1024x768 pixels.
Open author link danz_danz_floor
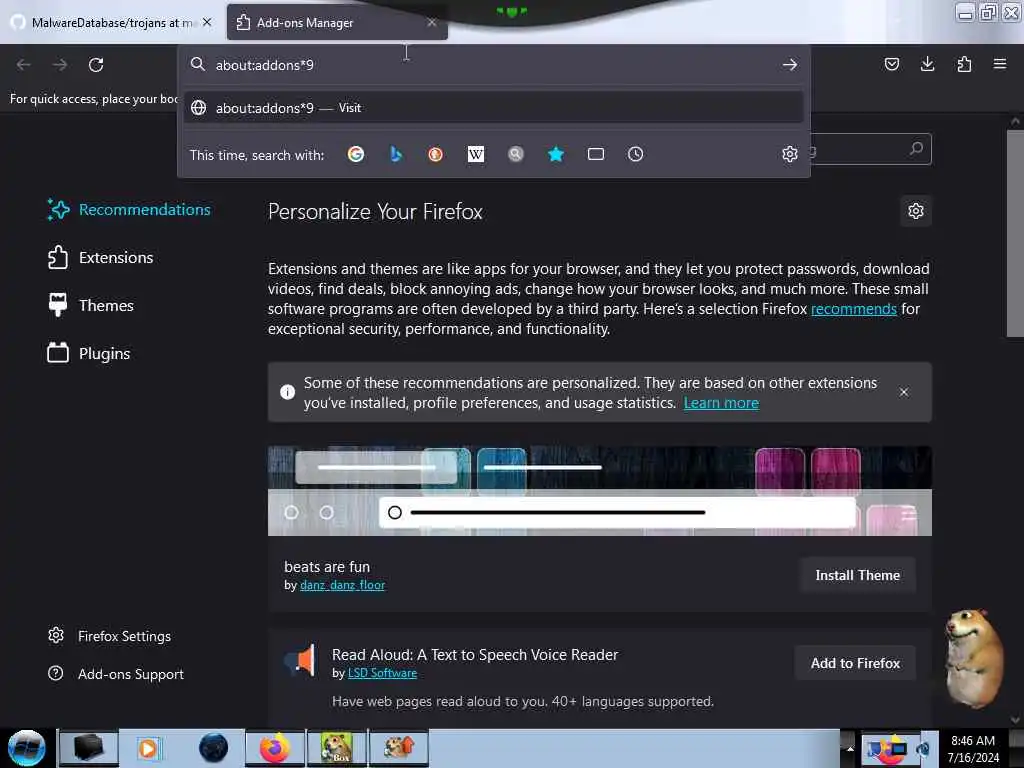pyautogui.click(x=342, y=585)
